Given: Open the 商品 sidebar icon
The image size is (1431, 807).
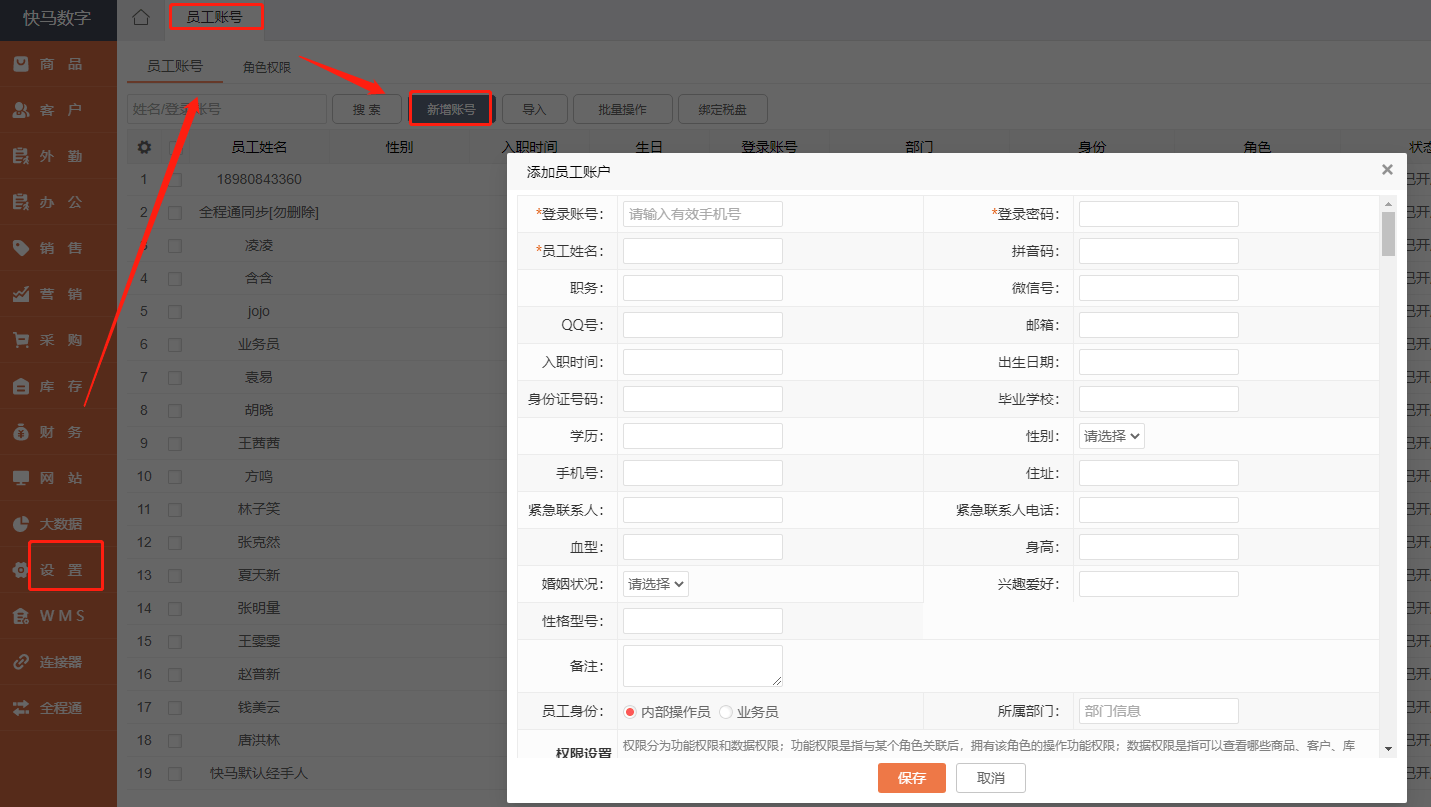Looking at the screenshot, I should point(20,64).
